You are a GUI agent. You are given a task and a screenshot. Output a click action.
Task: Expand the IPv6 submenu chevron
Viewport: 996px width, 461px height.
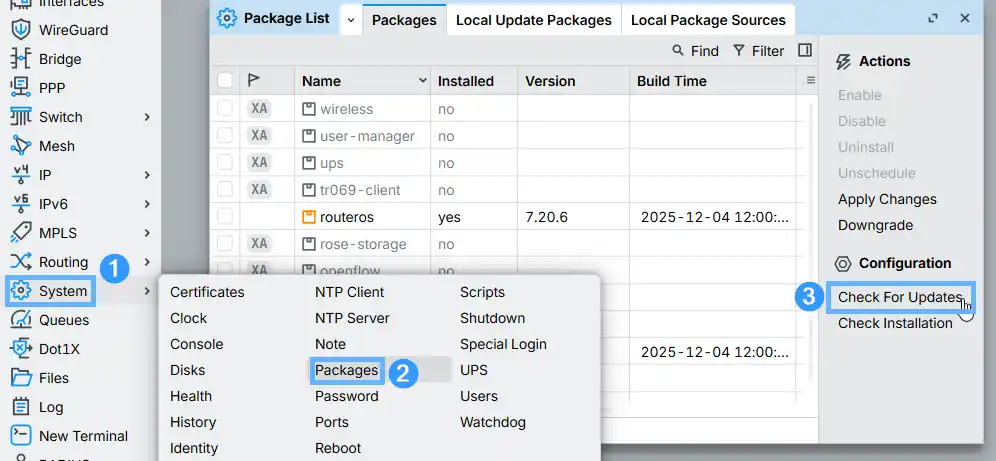147,204
